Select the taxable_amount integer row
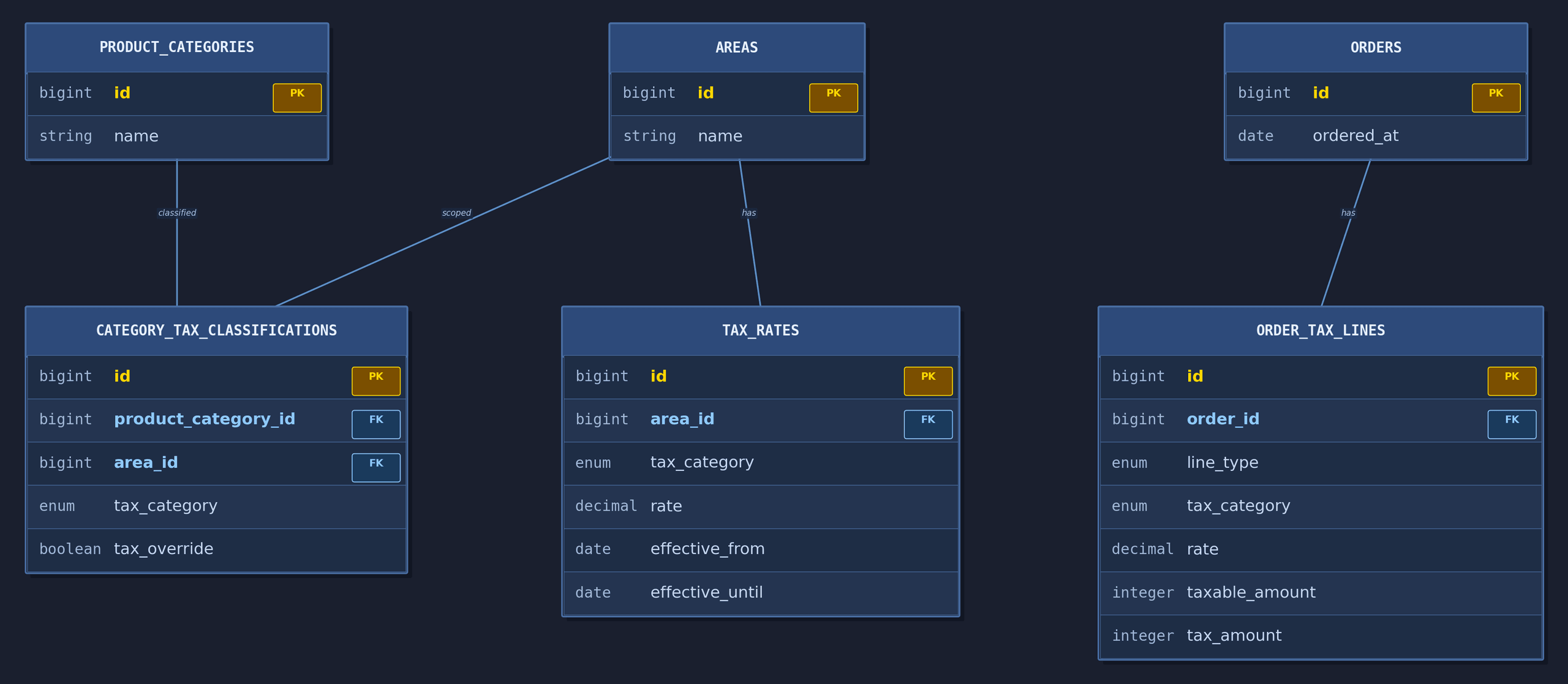The width and height of the screenshot is (1568, 684). tap(1251, 592)
